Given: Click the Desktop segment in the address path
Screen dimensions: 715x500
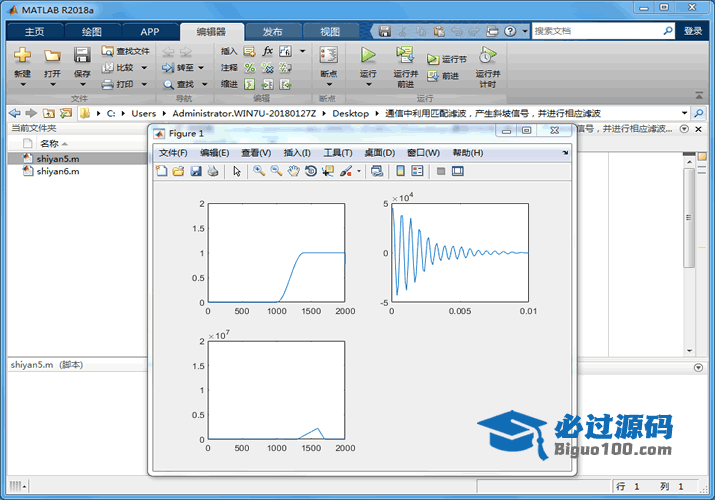Looking at the screenshot, I should coord(350,113).
